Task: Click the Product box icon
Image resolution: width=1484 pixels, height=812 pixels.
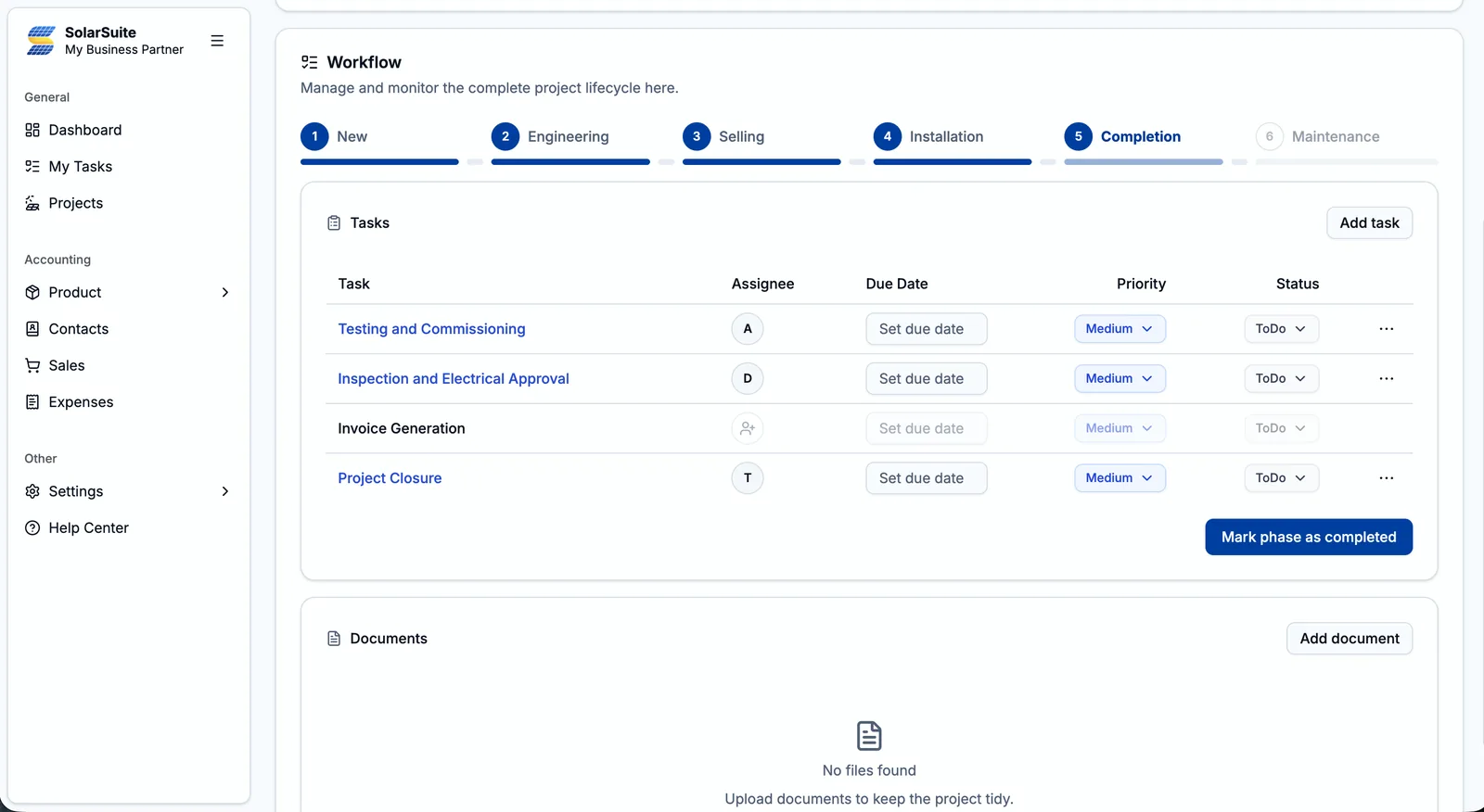Action: click(32, 293)
